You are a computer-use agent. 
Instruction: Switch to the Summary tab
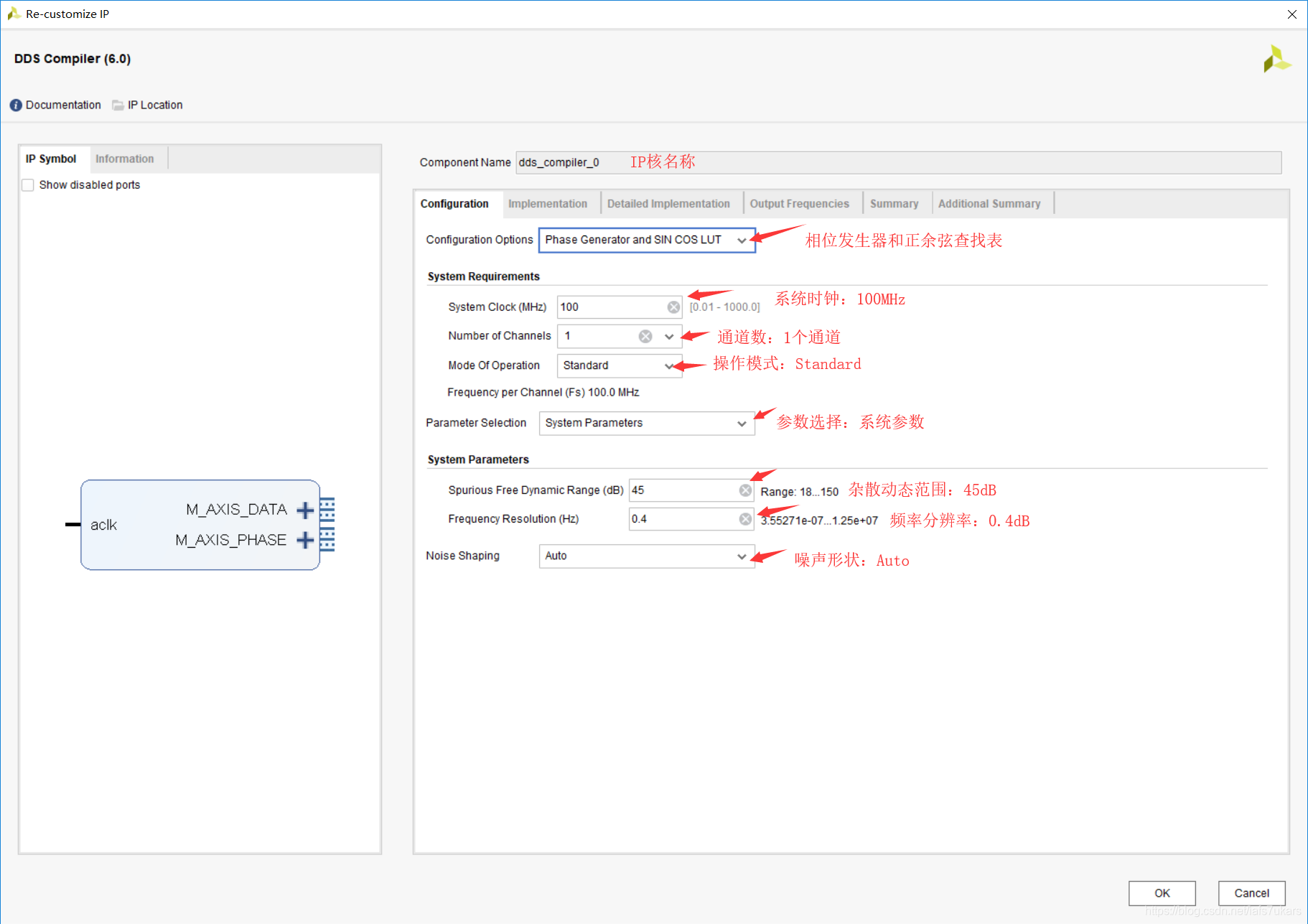tap(894, 204)
